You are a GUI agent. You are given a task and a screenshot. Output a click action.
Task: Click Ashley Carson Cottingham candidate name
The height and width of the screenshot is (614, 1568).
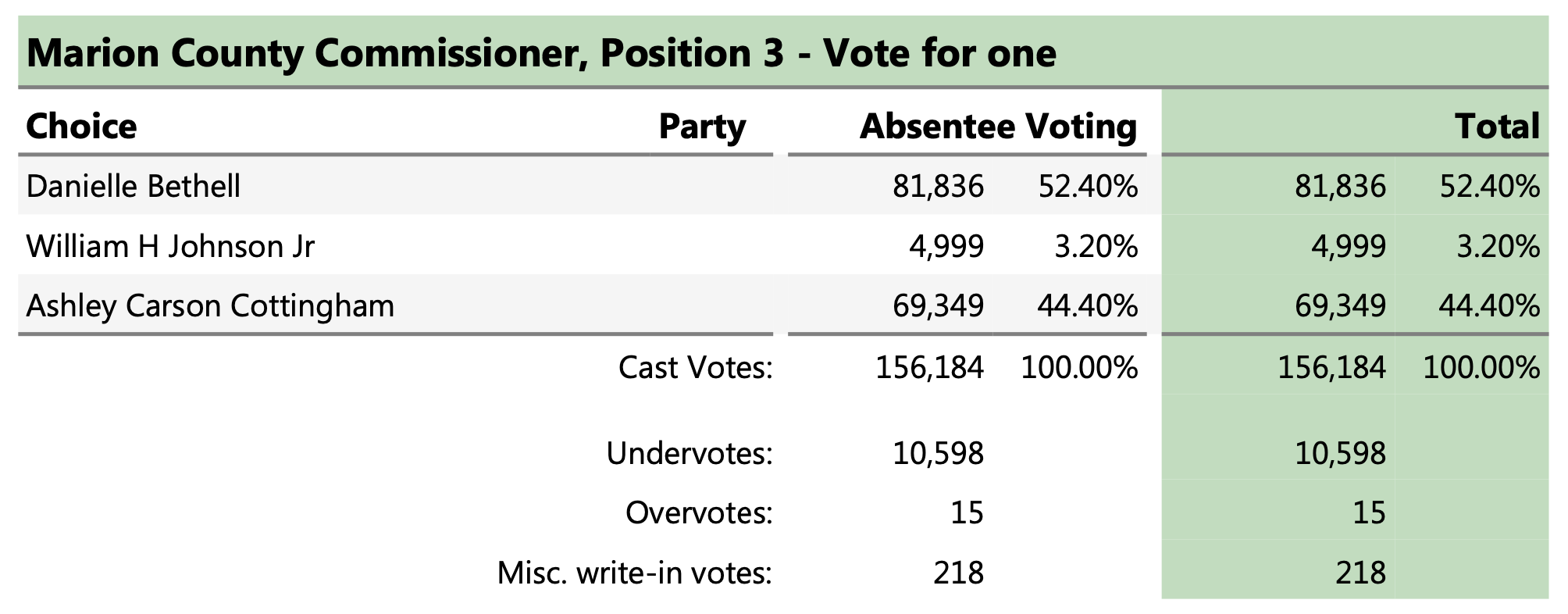[210, 305]
